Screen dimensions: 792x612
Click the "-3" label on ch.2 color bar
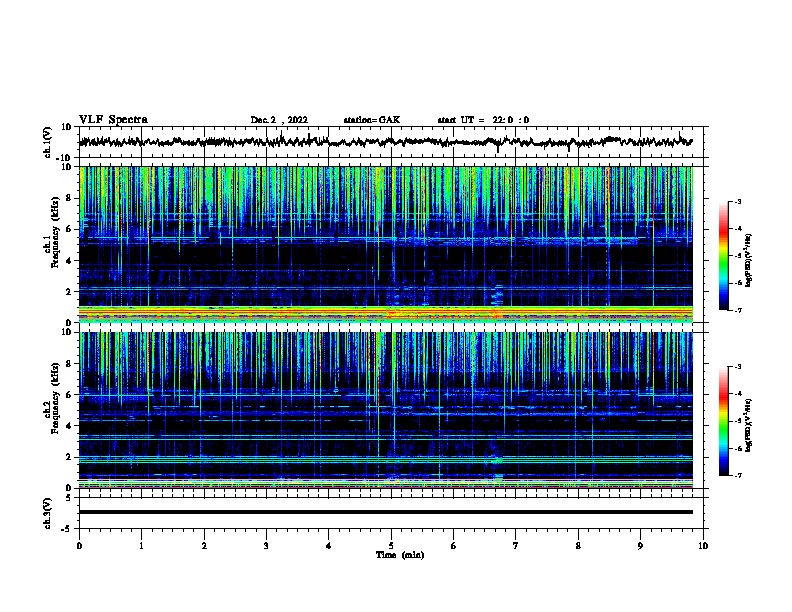pos(737,367)
